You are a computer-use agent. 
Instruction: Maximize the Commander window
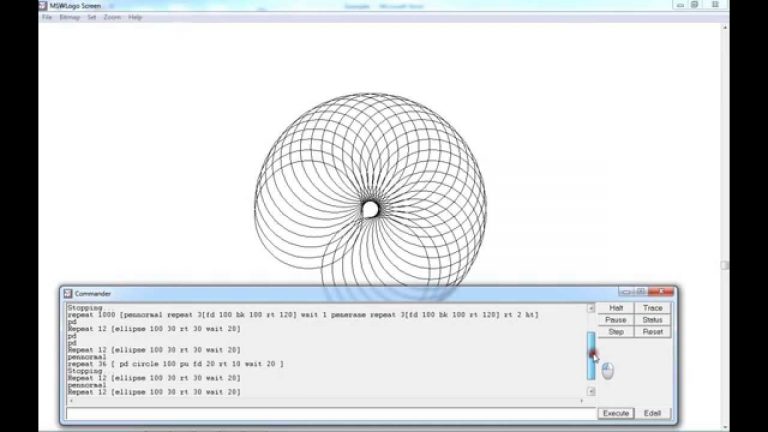[640, 292]
